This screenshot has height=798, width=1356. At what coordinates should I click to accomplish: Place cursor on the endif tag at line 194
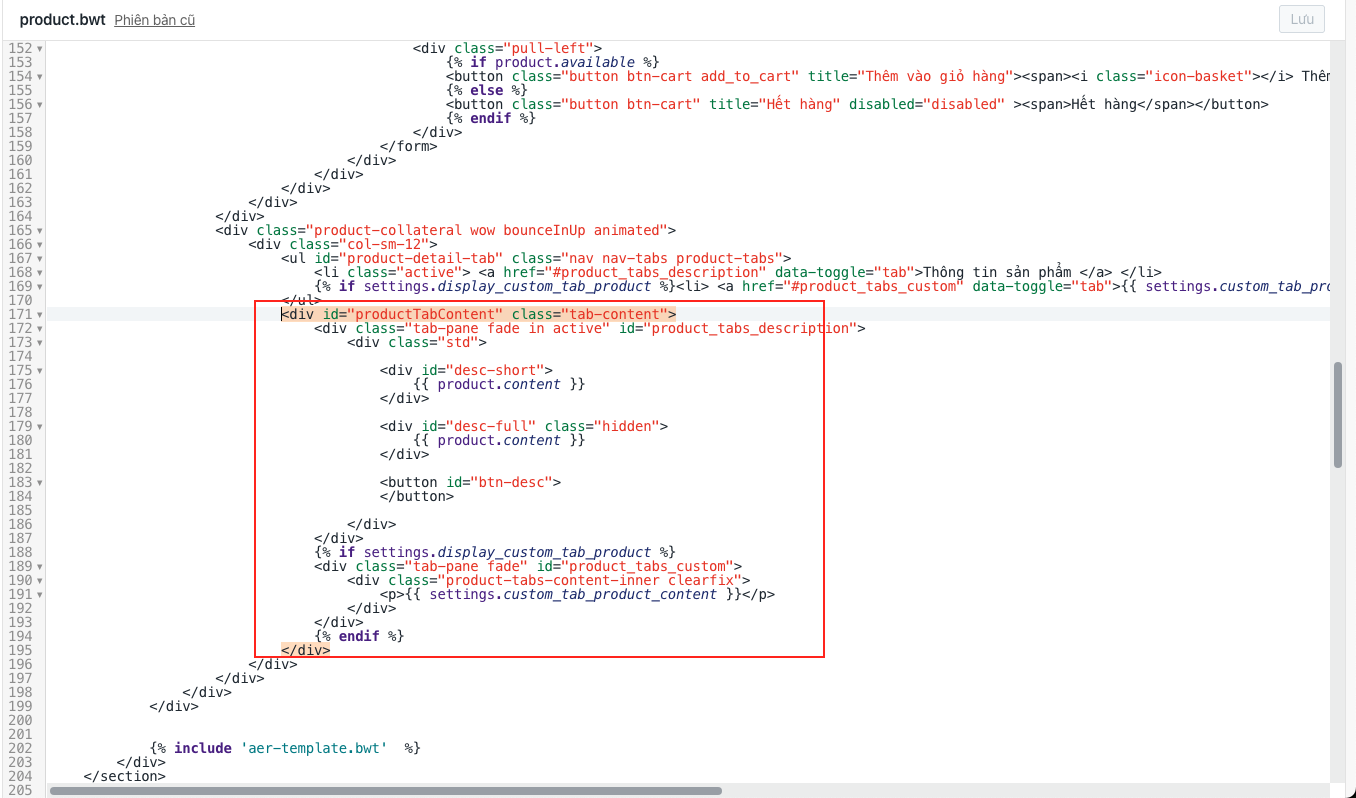[x=359, y=636]
